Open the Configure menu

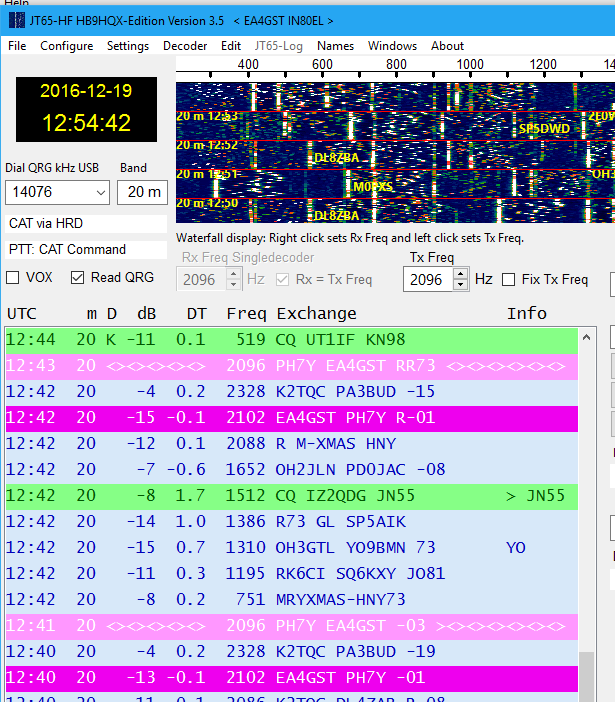(x=66, y=46)
